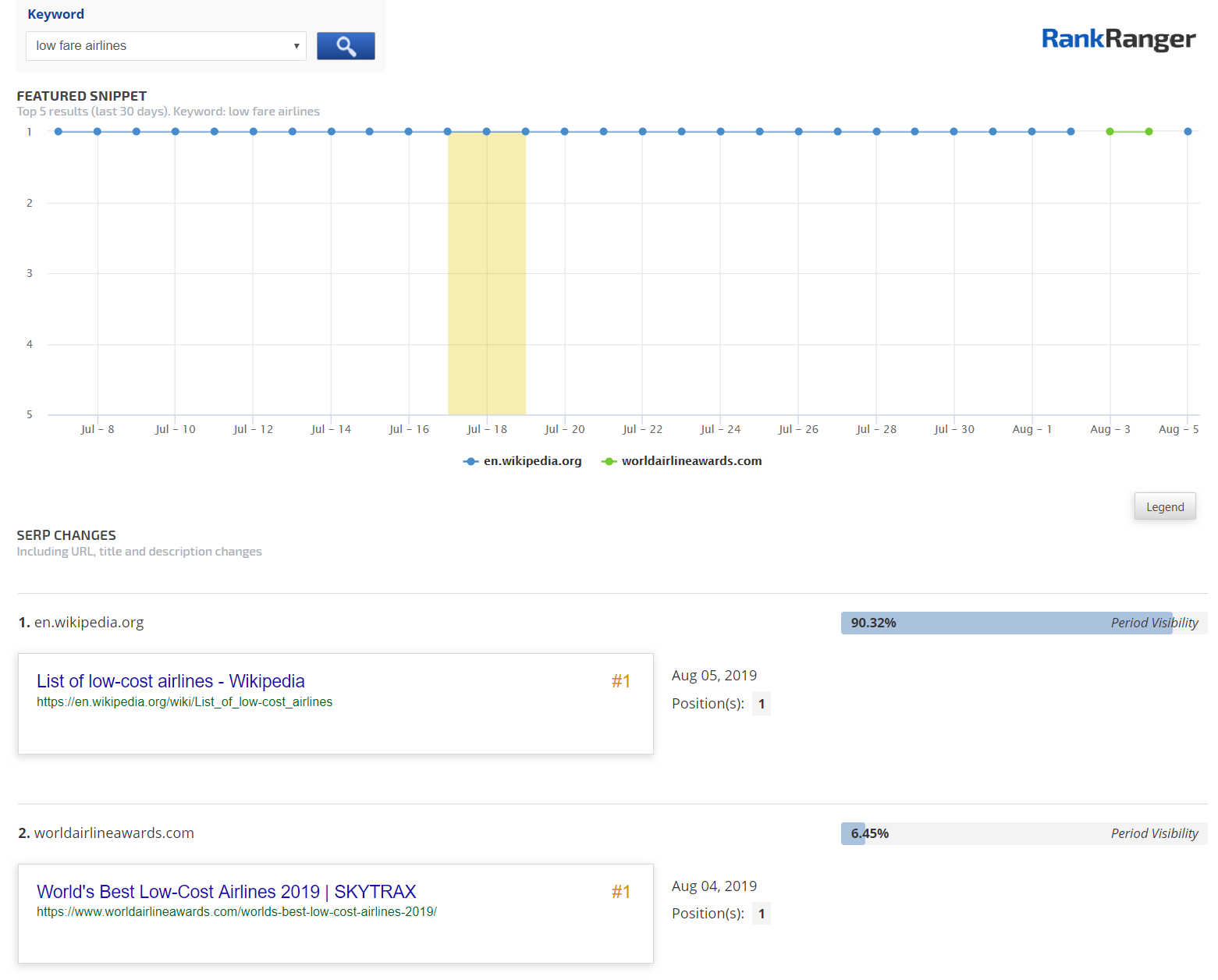Screen dimensions: 1218x980
Task: Click the 6.45% Period Visibility bar
Action: pos(1023,833)
